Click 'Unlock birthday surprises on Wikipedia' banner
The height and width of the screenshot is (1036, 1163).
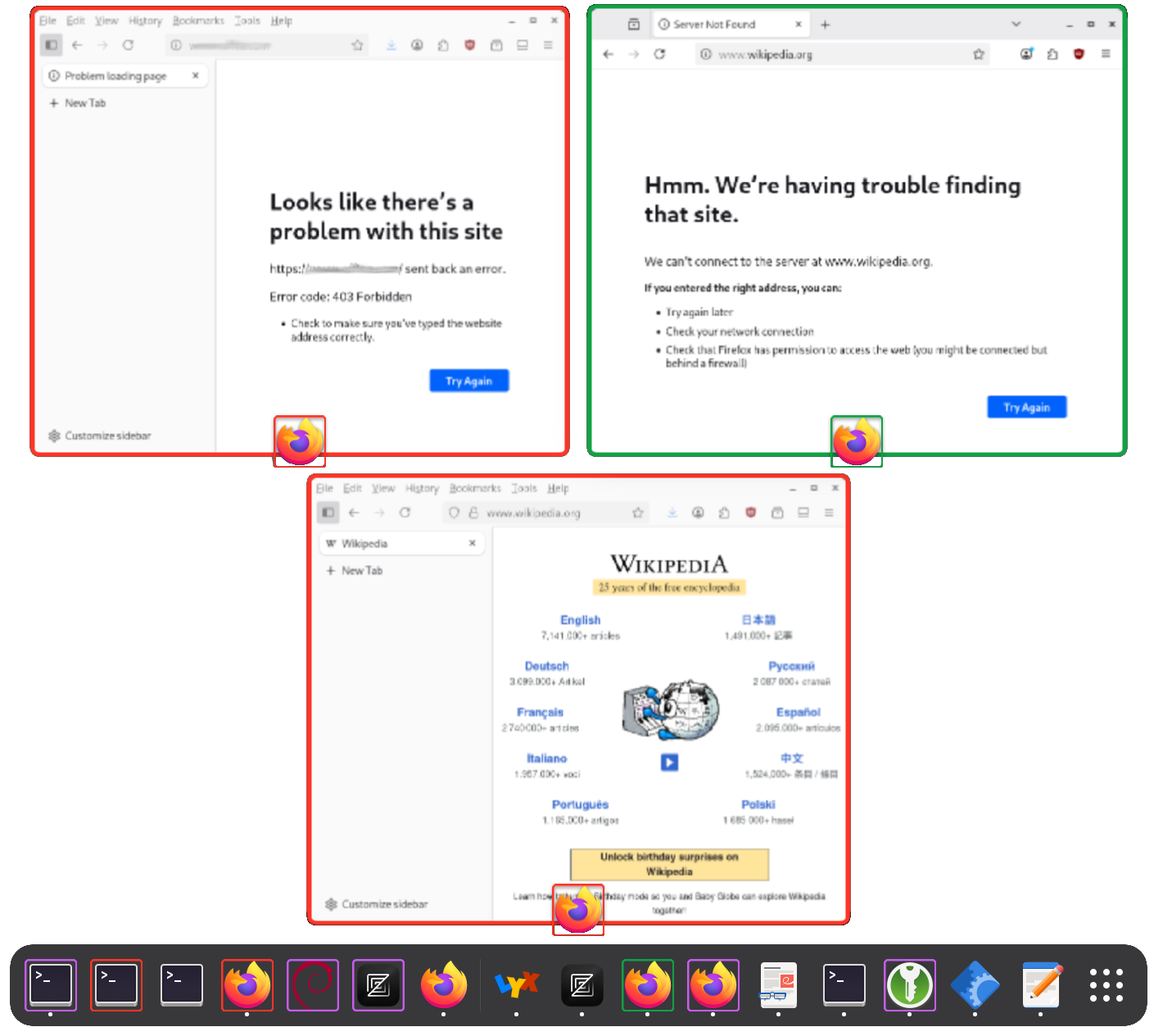tap(669, 864)
